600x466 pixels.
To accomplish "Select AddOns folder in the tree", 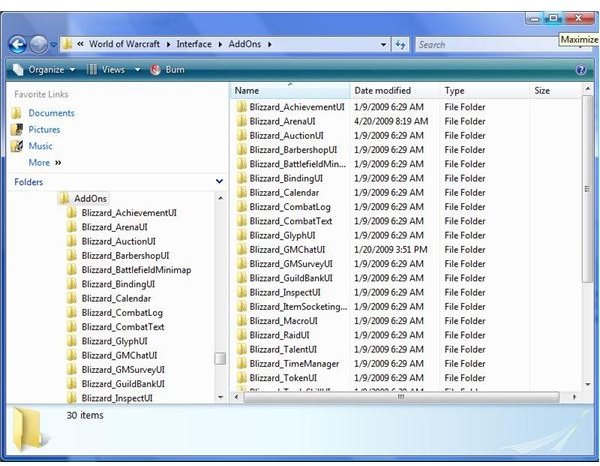I will point(90,199).
